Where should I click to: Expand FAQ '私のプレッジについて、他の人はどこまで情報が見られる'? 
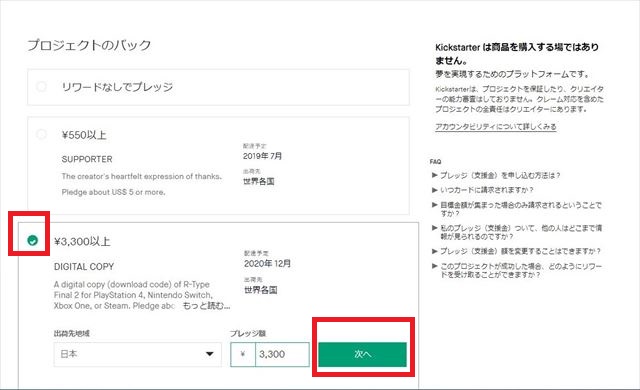coord(517,232)
